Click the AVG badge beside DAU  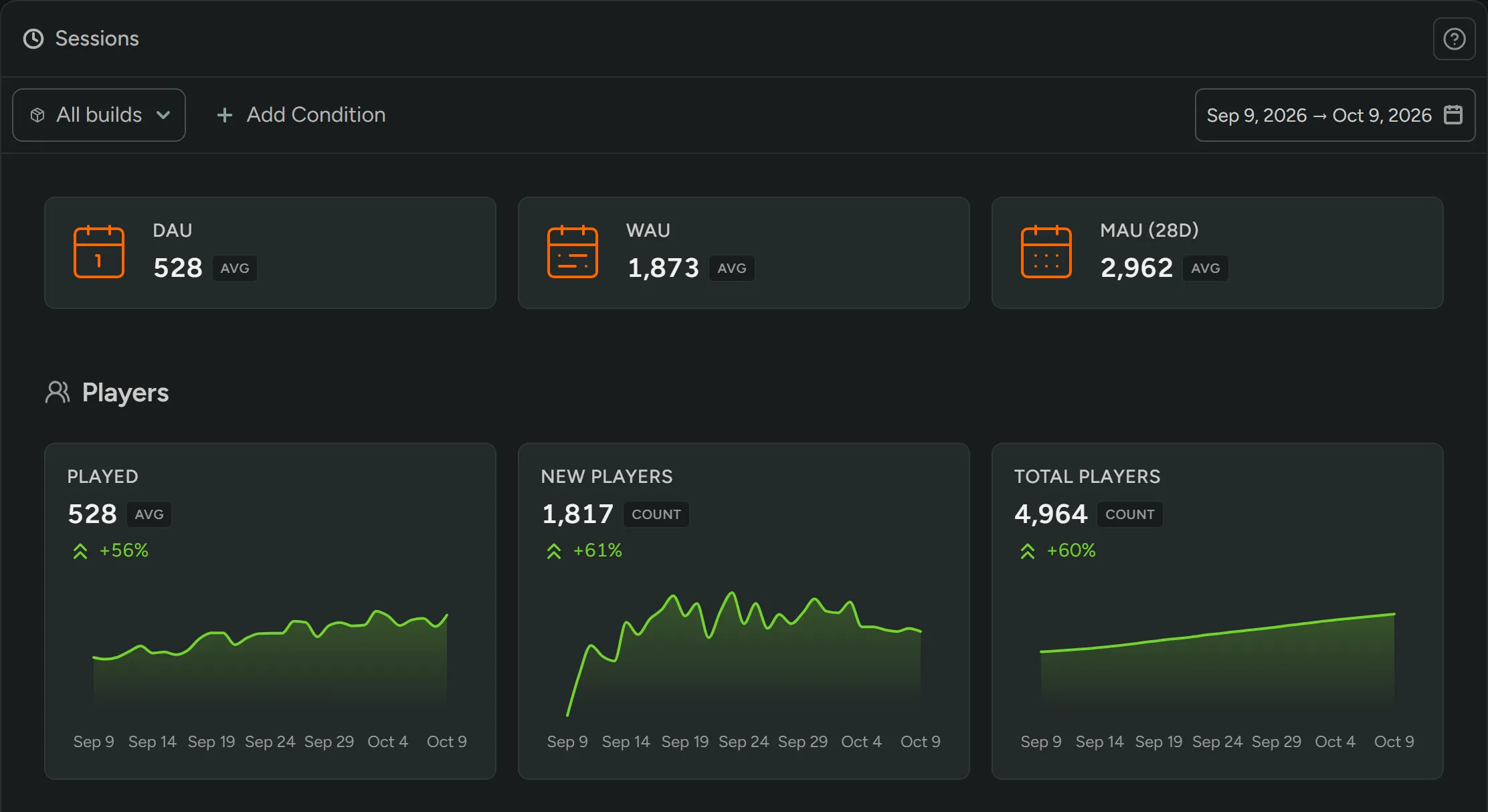[235, 268]
